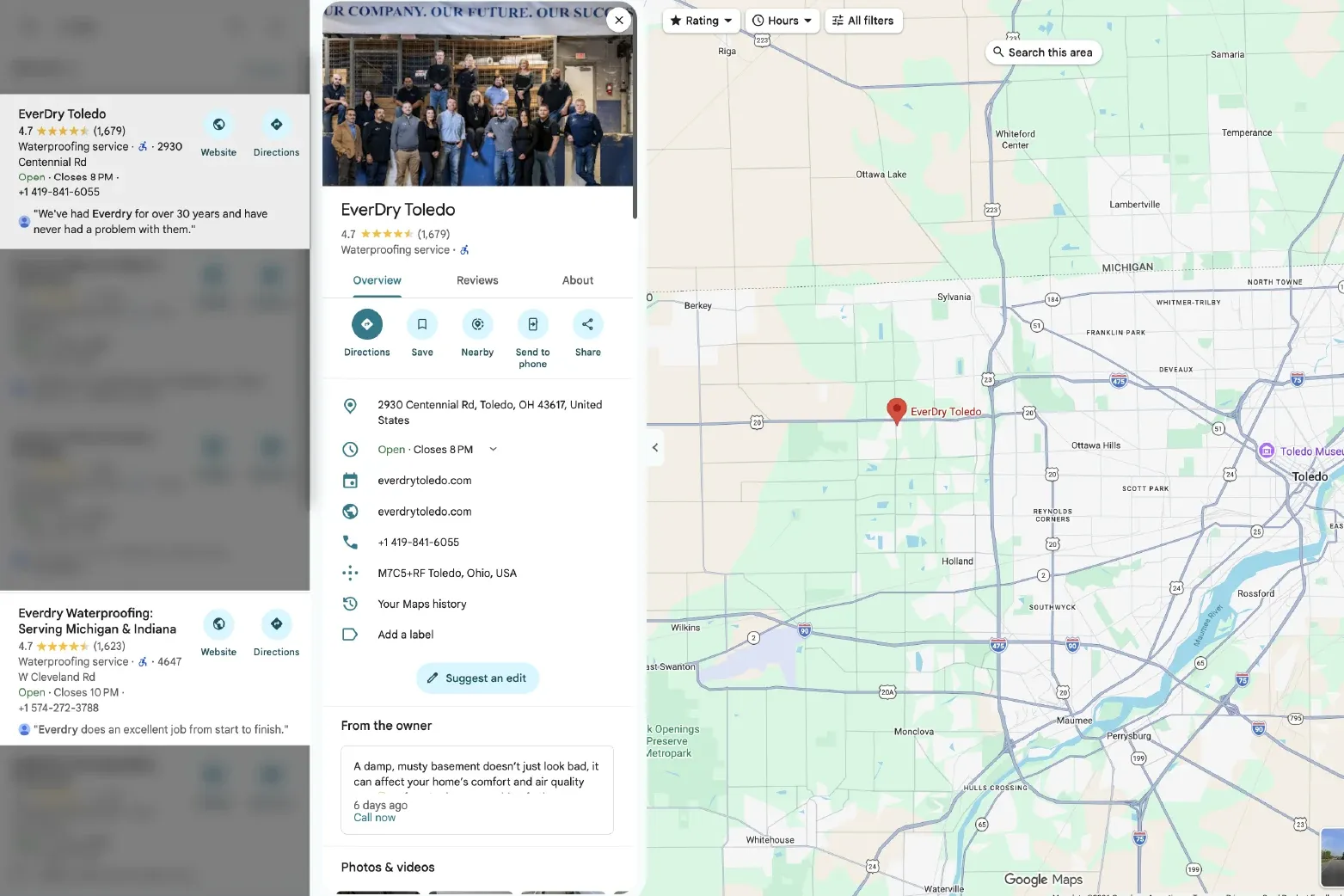Click the Ottawa Lake label on the map

click(x=881, y=175)
